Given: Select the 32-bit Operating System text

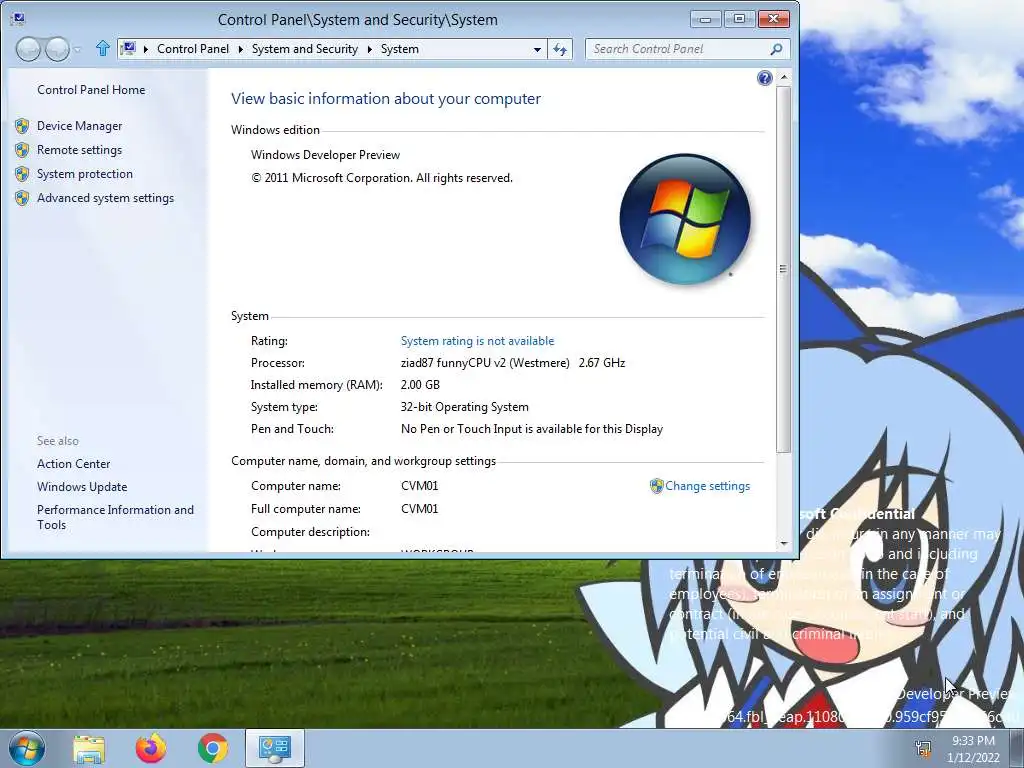Looking at the screenshot, I should pyautogui.click(x=464, y=407).
